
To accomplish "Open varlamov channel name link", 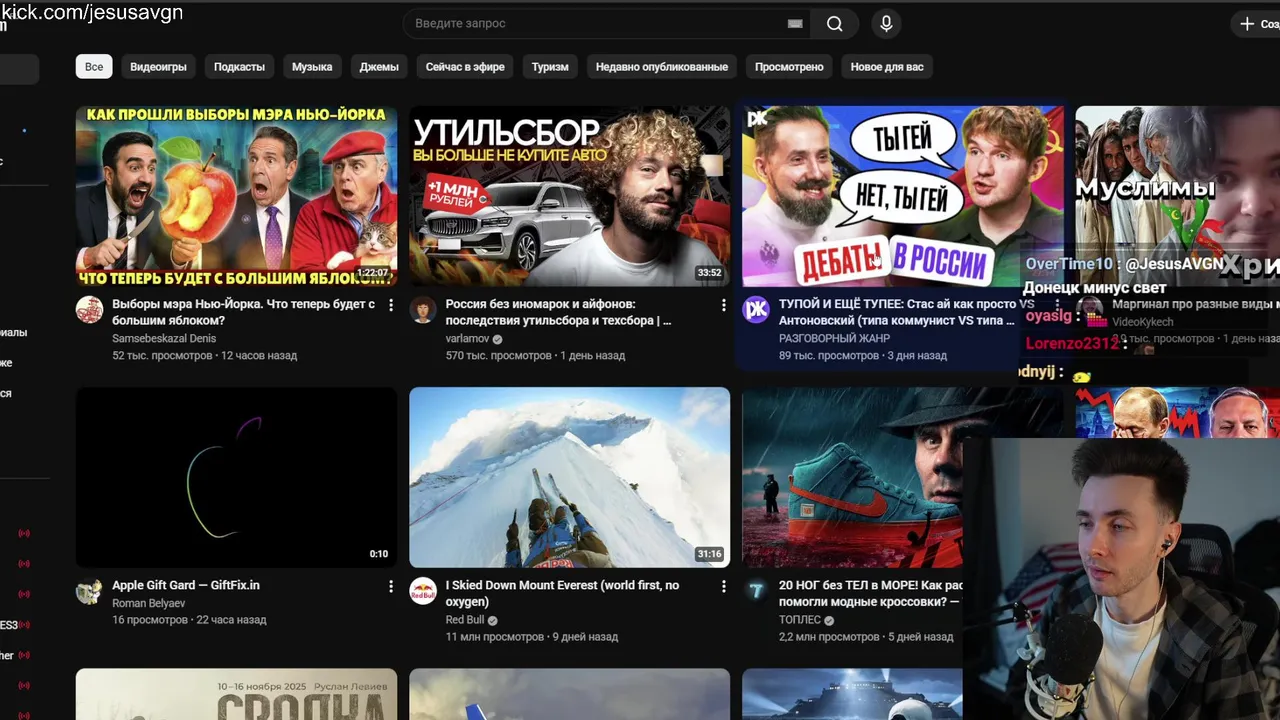I will click(467, 339).
